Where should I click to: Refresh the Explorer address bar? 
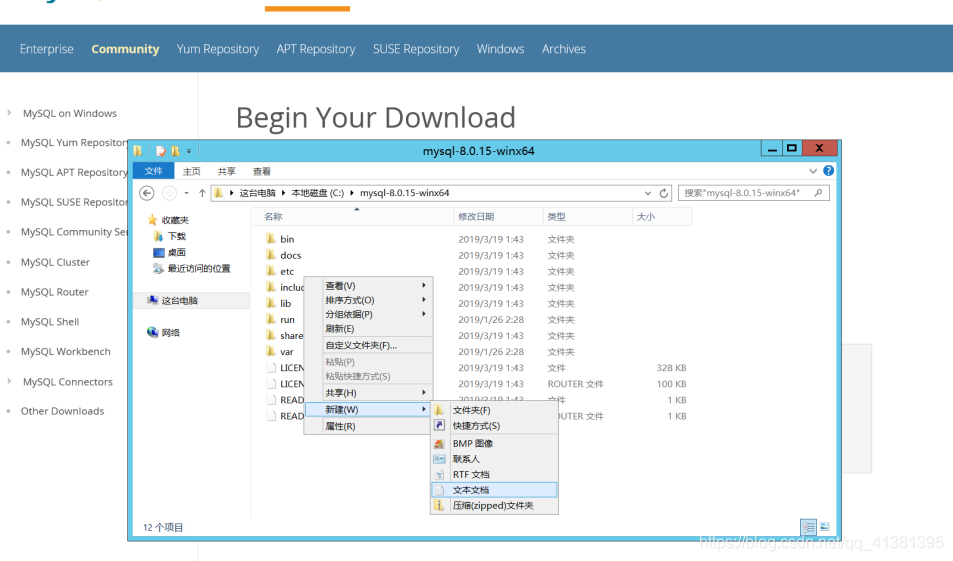(x=664, y=193)
